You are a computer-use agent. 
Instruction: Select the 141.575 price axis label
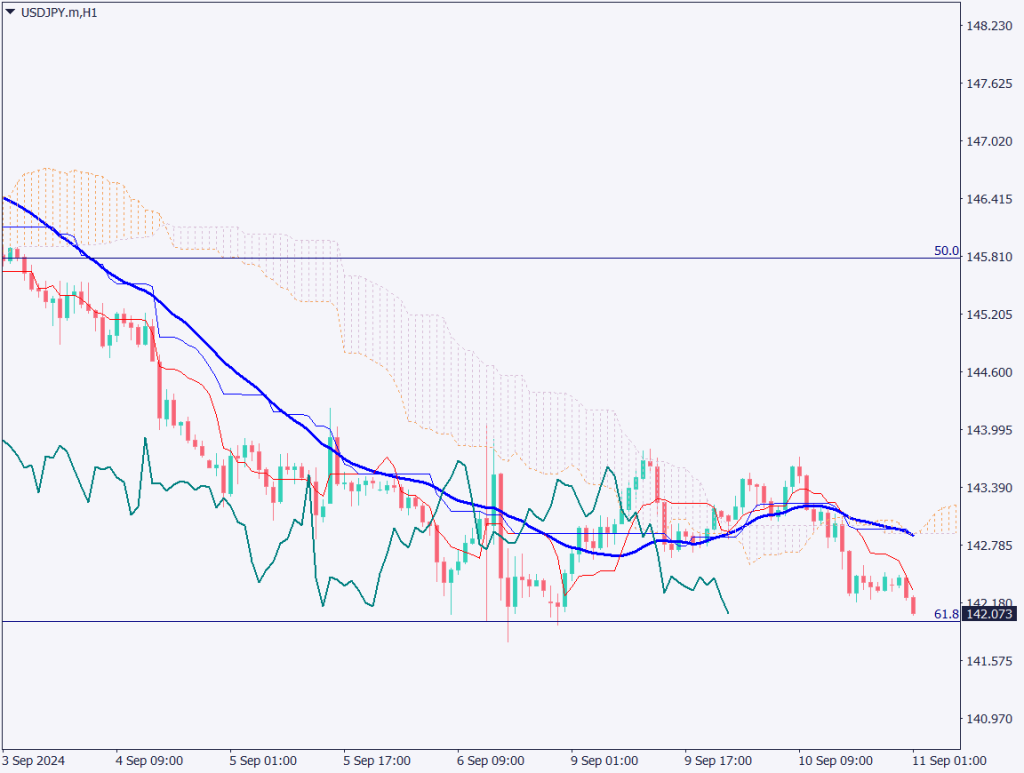990,661
